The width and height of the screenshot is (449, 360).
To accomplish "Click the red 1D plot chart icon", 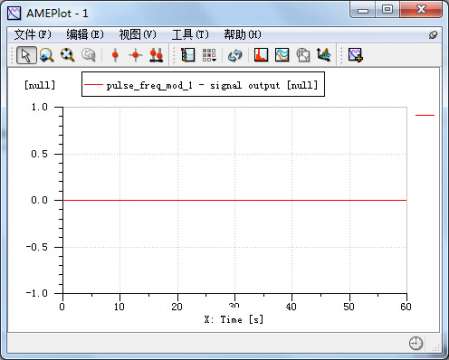I will (x=261, y=55).
